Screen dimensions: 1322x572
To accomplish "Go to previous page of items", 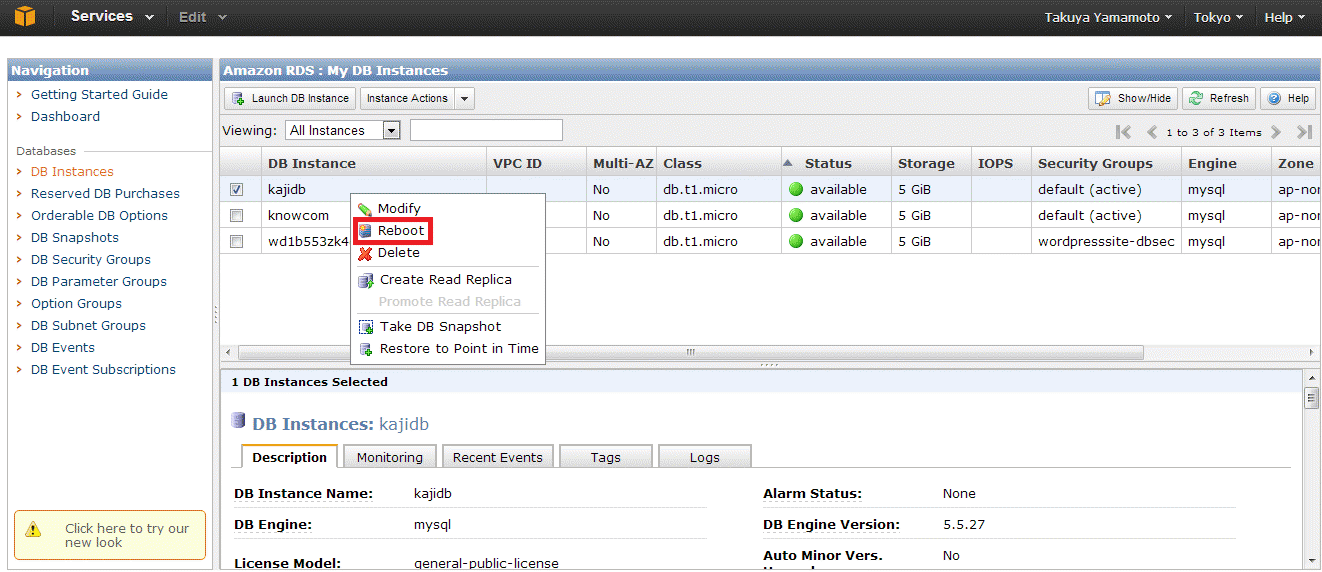I will coord(1152,132).
